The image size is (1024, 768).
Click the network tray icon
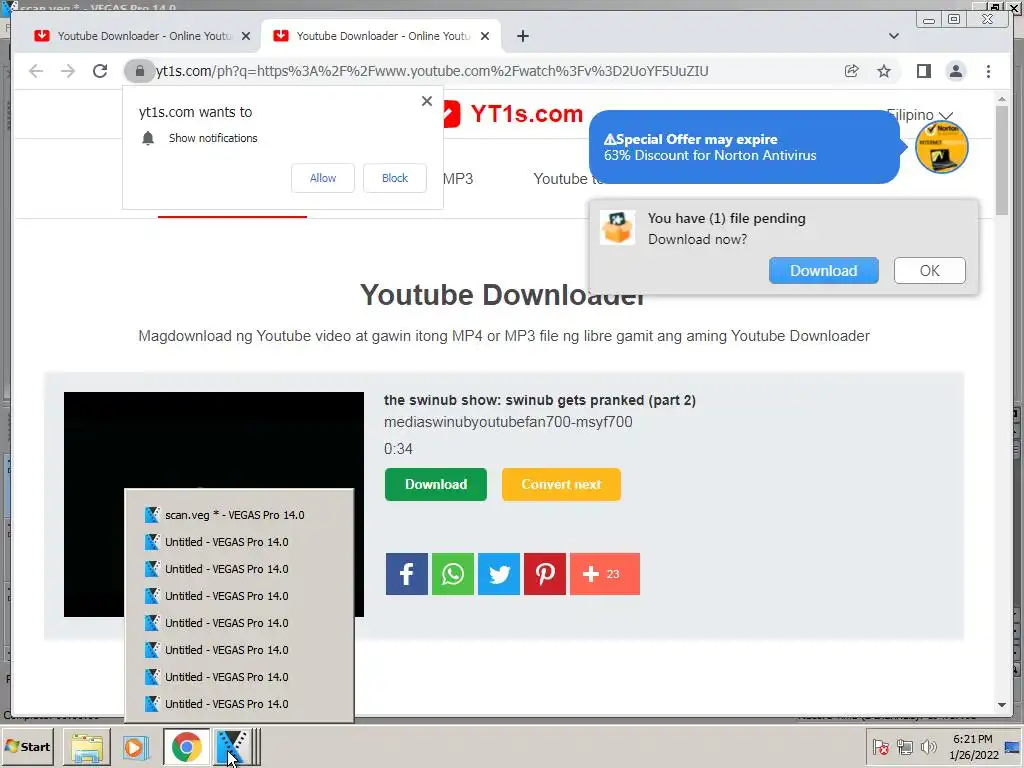click(x=904, y=746)
